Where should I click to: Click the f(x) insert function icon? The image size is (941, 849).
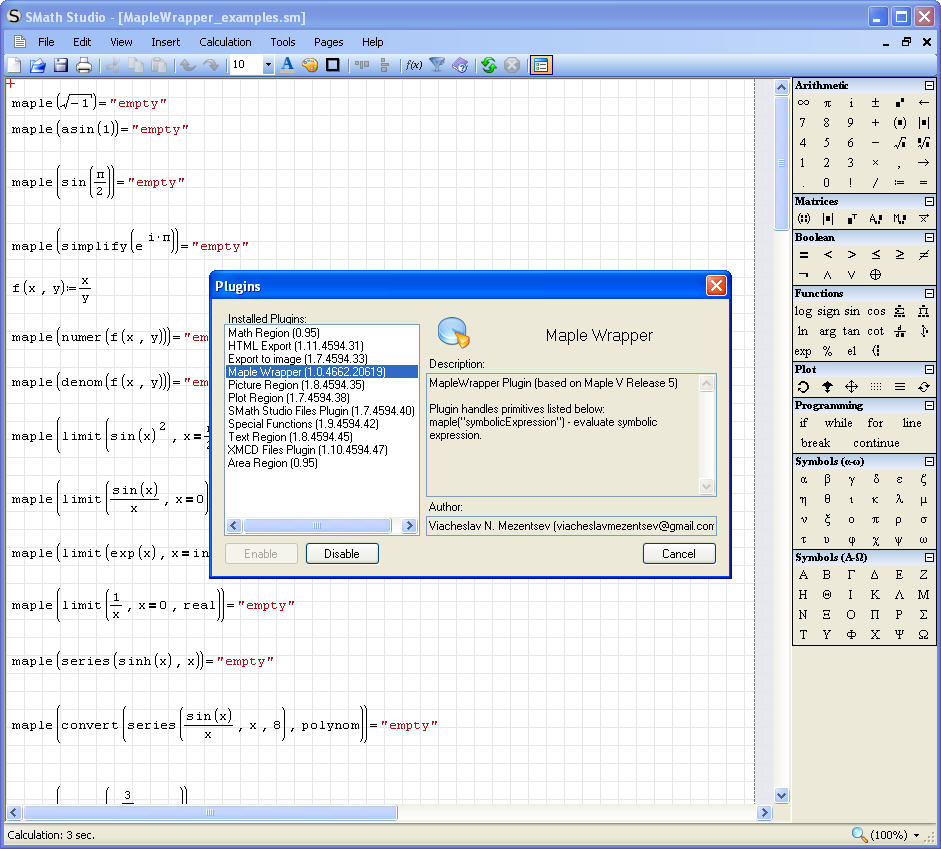click(413, 65)
